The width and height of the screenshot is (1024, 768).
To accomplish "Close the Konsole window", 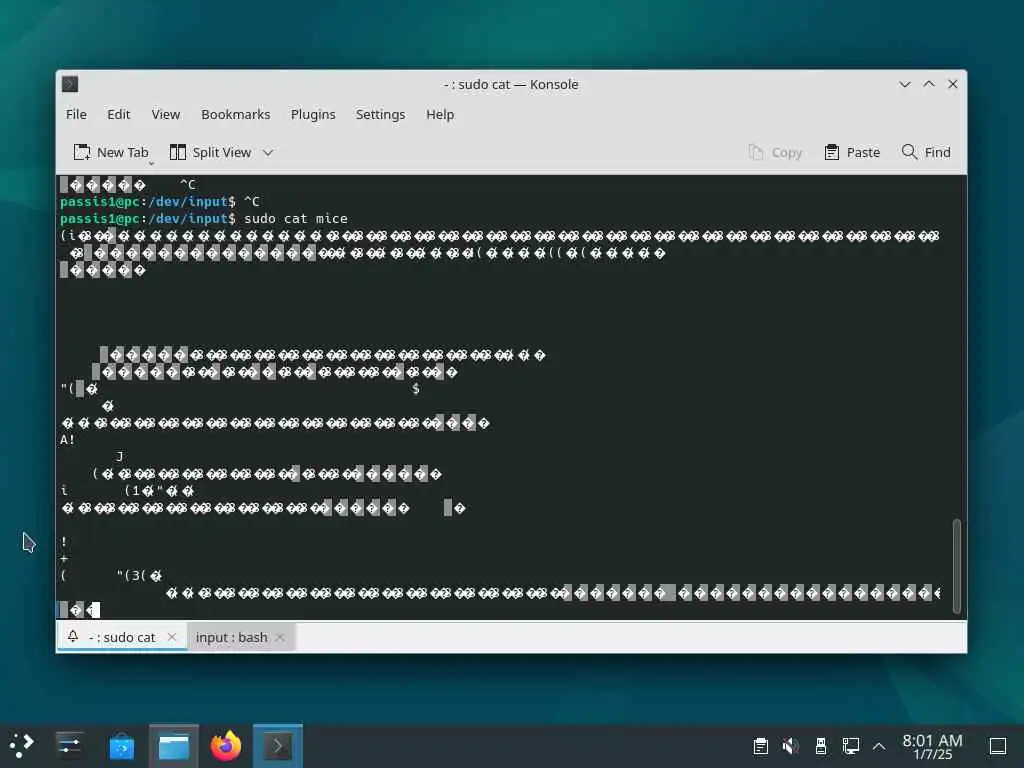I will pyautogui.click(x=953, y=84).
